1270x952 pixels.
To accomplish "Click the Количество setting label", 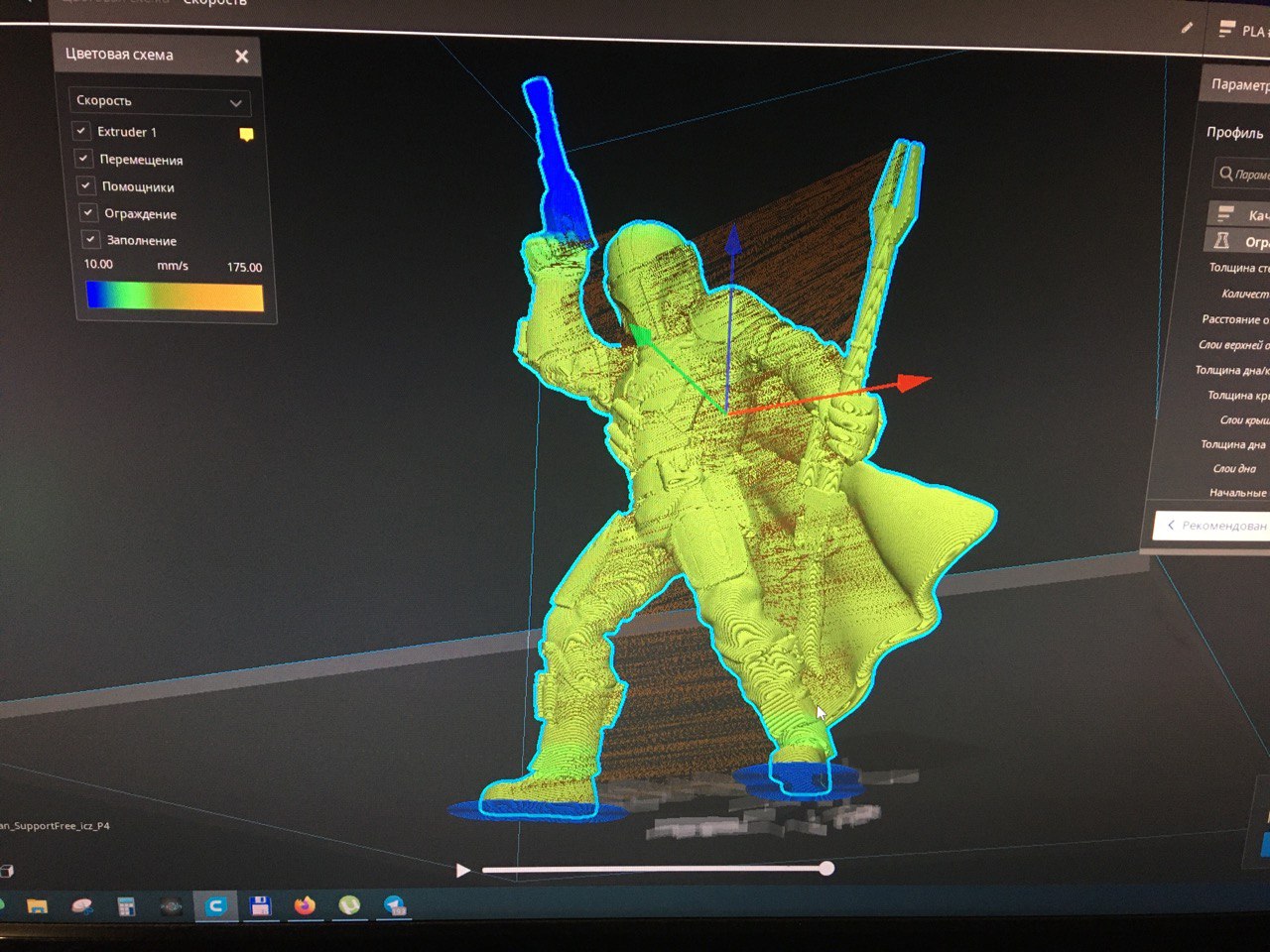I will click(x=1244, y=294).
